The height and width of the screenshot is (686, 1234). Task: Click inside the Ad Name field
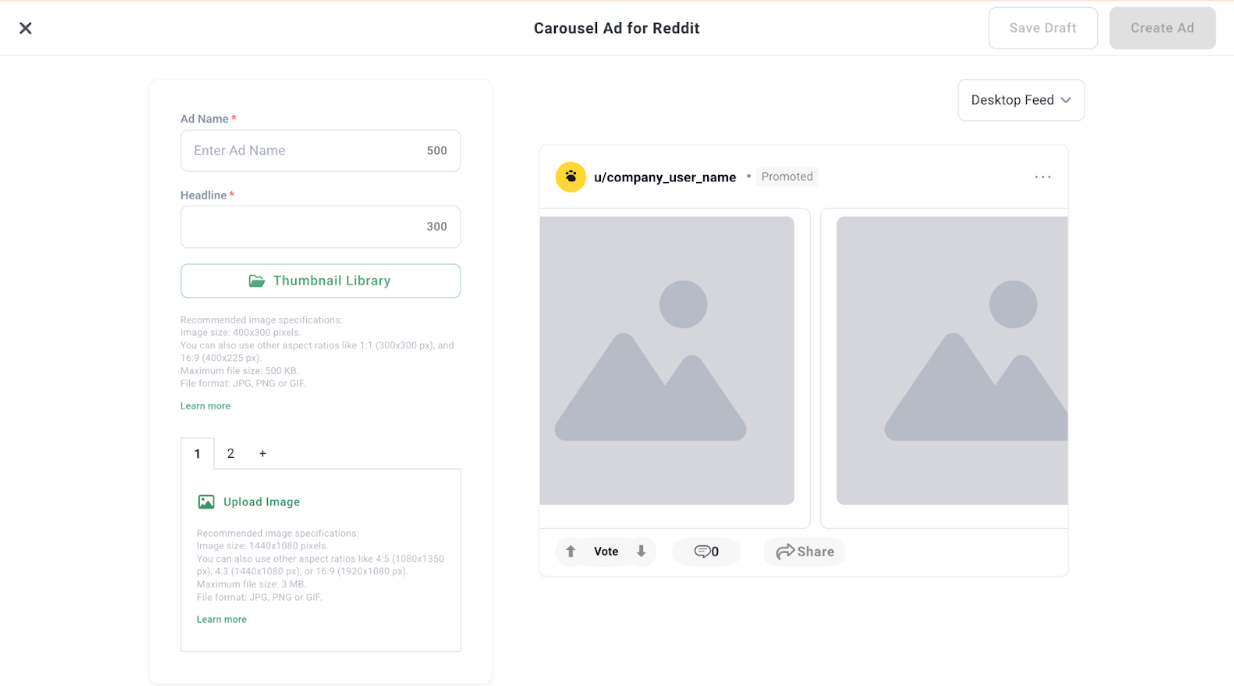point(300,150)
